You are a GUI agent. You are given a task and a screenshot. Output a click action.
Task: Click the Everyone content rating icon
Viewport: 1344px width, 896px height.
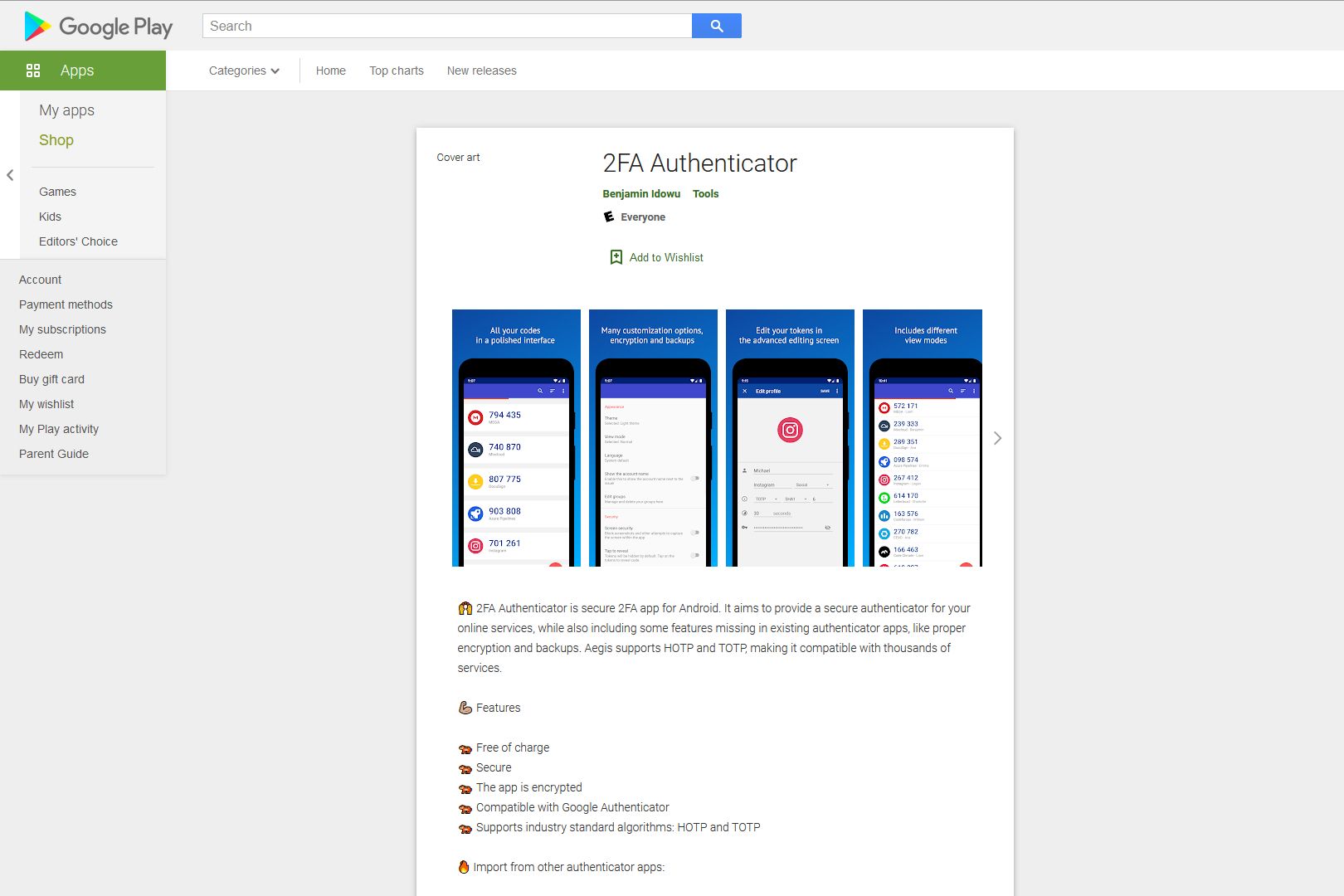point(609,217)
